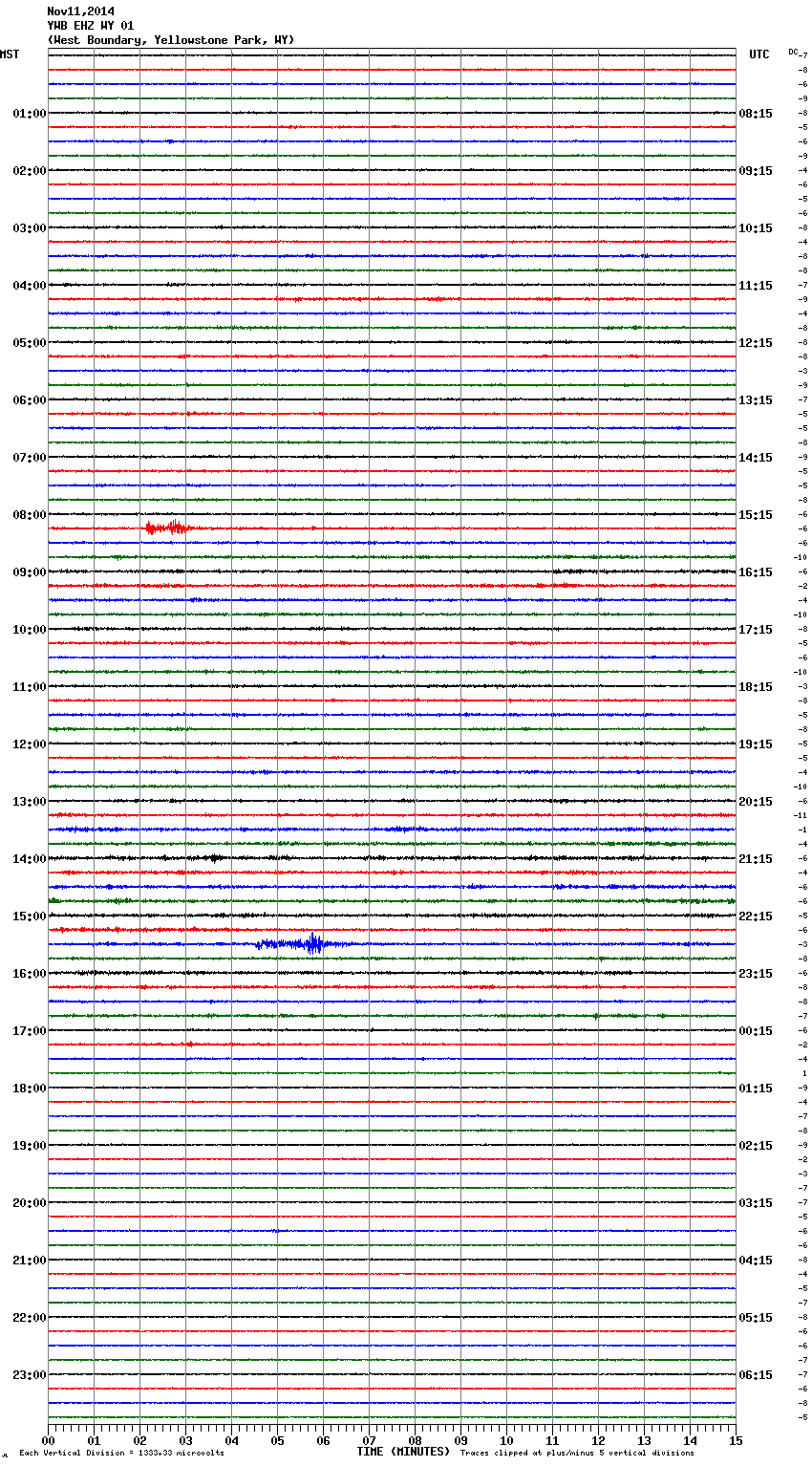This screenshot has height=1466, width=812.
Task: Click minute "05" on bottom time axis
Action: [x=278, y=1440]
